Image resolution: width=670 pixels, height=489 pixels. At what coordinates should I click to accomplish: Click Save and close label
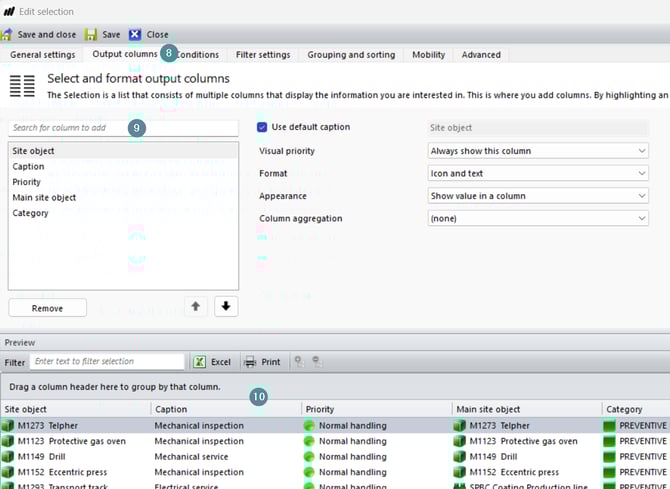(47, 35)
